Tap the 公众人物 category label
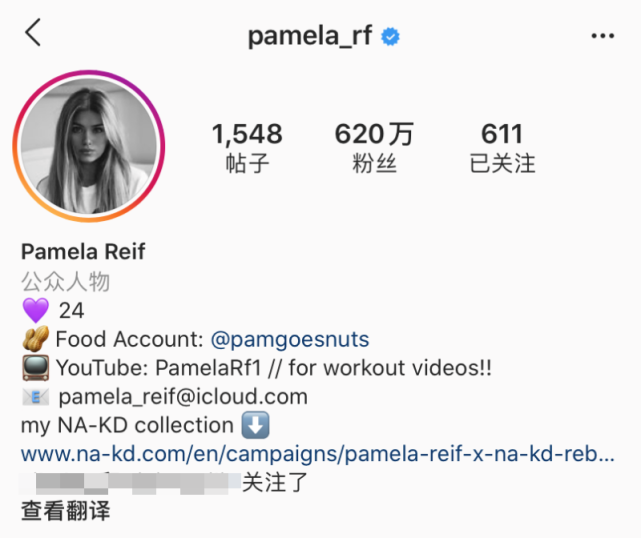The image size is (641, 538). [65, 282]
